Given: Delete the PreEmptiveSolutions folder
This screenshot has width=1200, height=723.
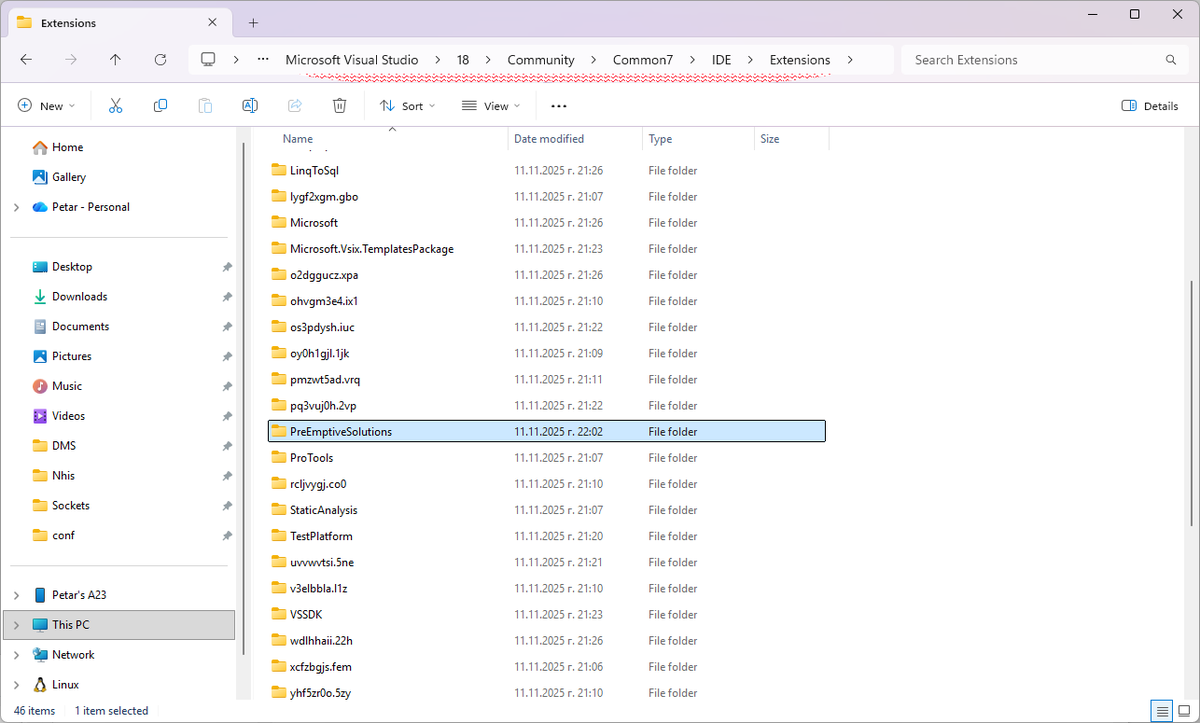Looking at the screenshot, I should pyautogui.click(x=339, y=105).
